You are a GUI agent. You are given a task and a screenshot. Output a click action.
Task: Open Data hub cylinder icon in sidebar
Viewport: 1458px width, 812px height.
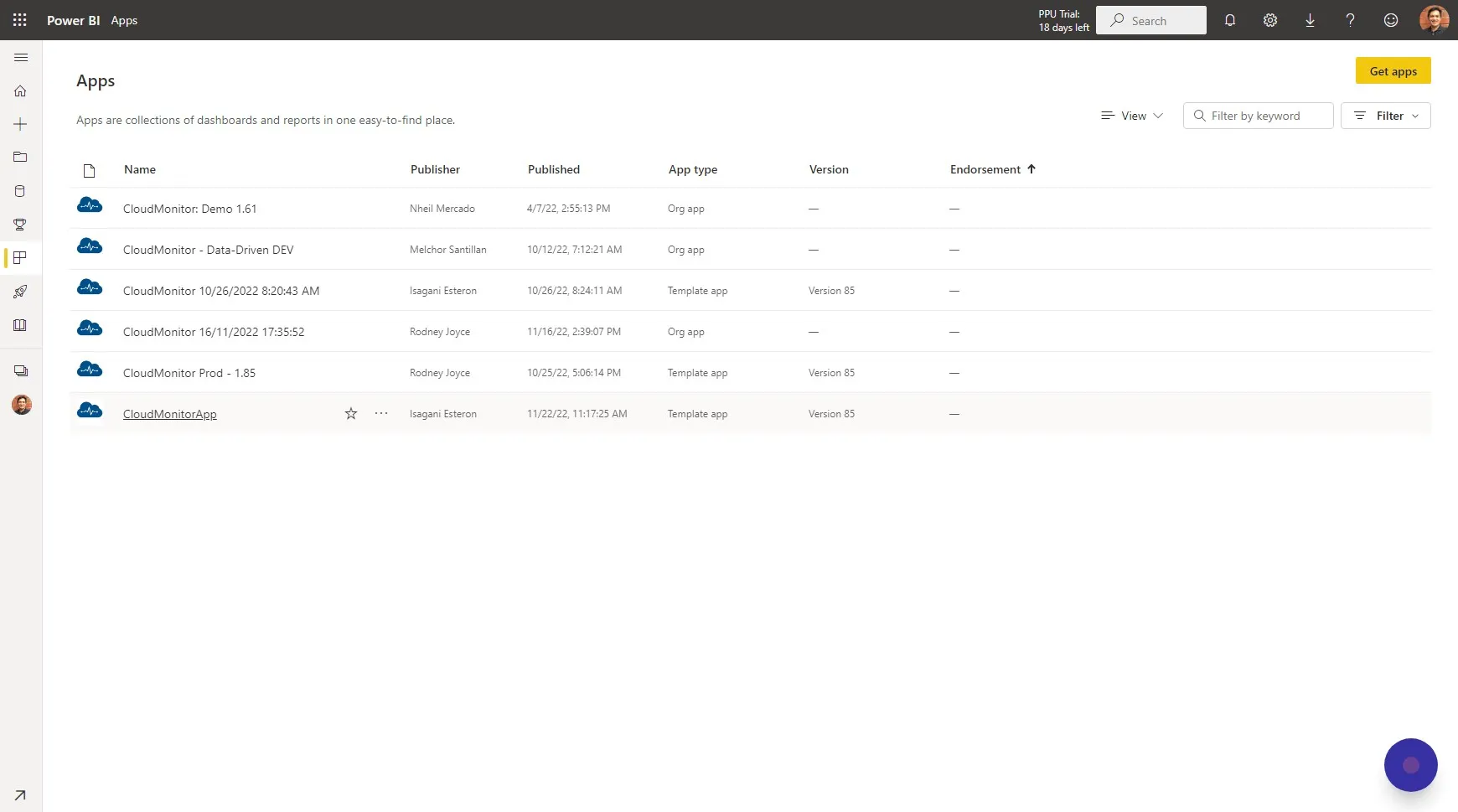(x=21, y=191)
